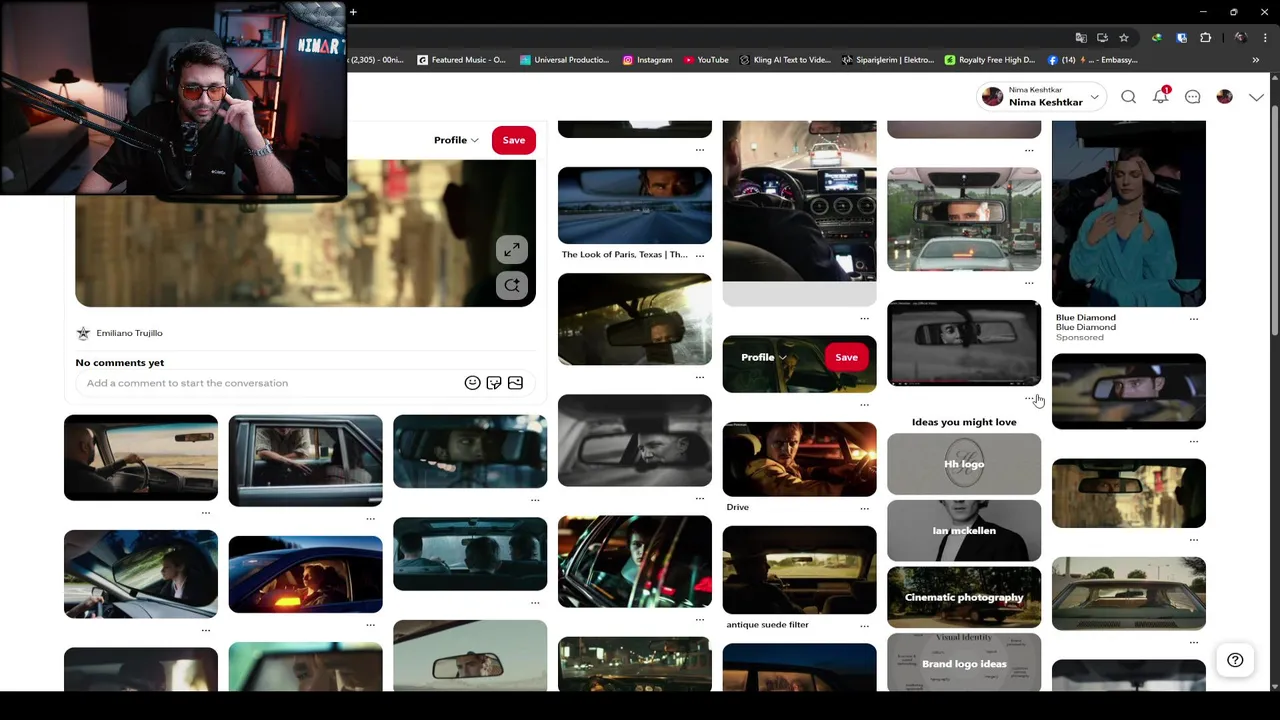1280x720 pixels.
Task: Open the Blue Diamond sponsored pin image
Action: tap(1129, 213)
